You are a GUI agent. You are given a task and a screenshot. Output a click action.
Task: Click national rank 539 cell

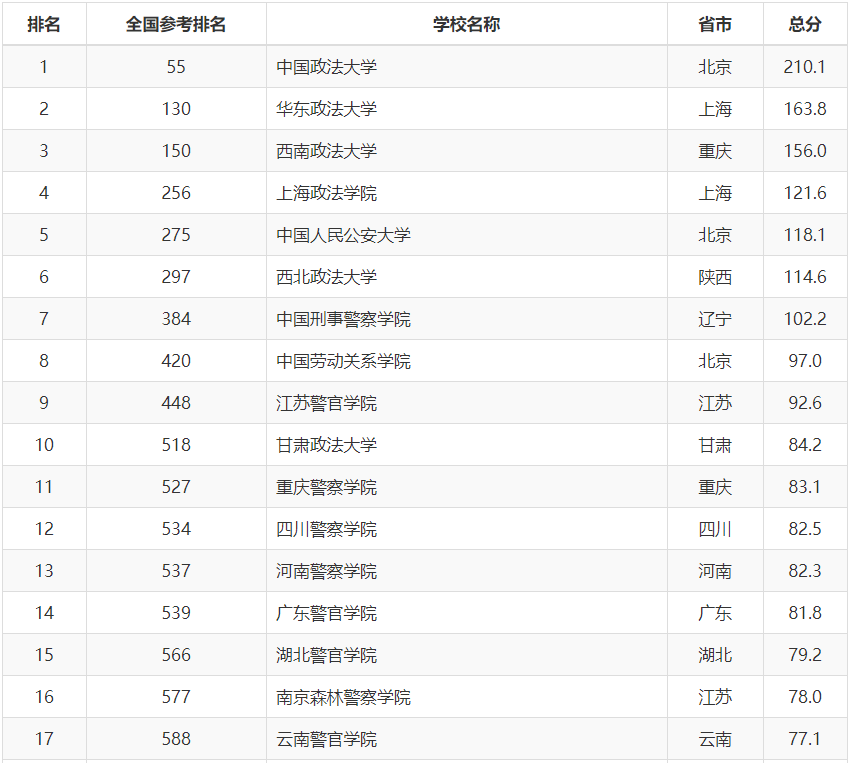point(176,613)
